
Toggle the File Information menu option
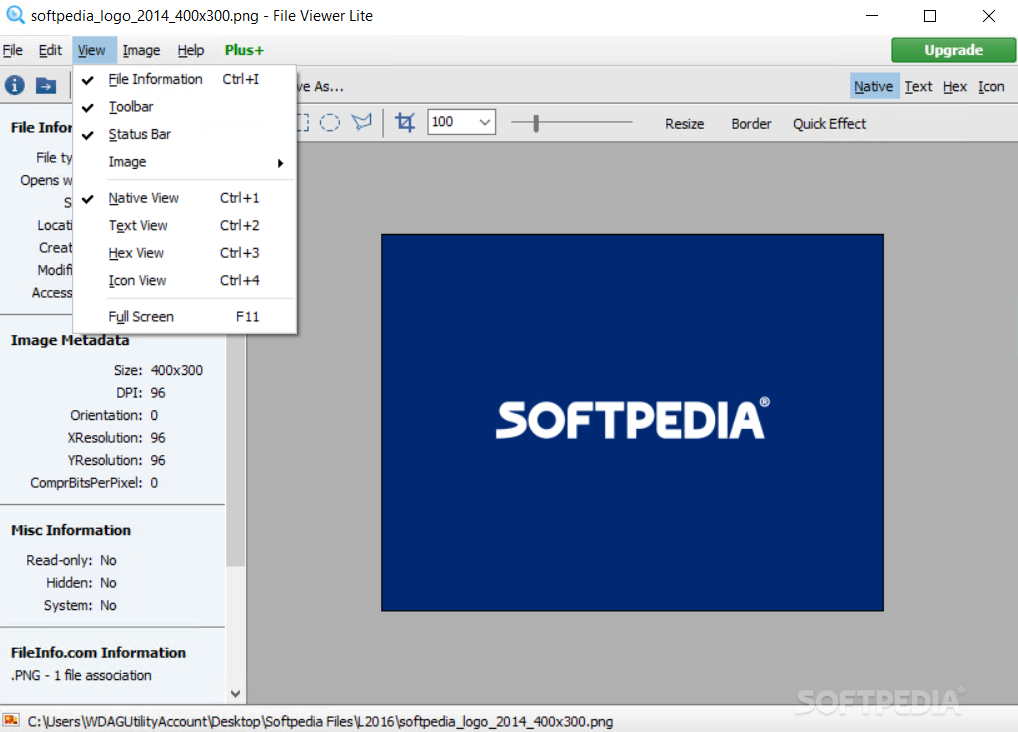coord(184,79)
